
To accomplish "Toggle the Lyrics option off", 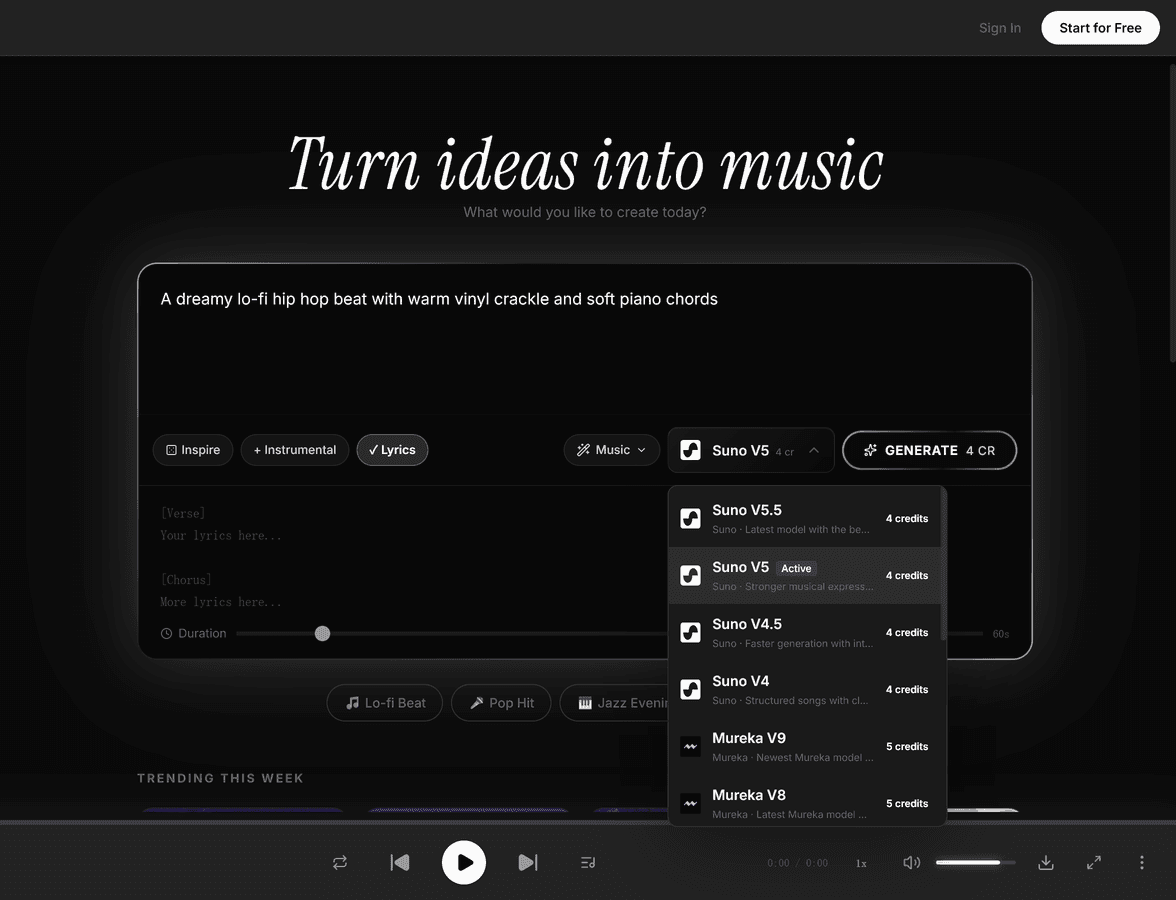I will pyautogui.click(x=392, y=450).
